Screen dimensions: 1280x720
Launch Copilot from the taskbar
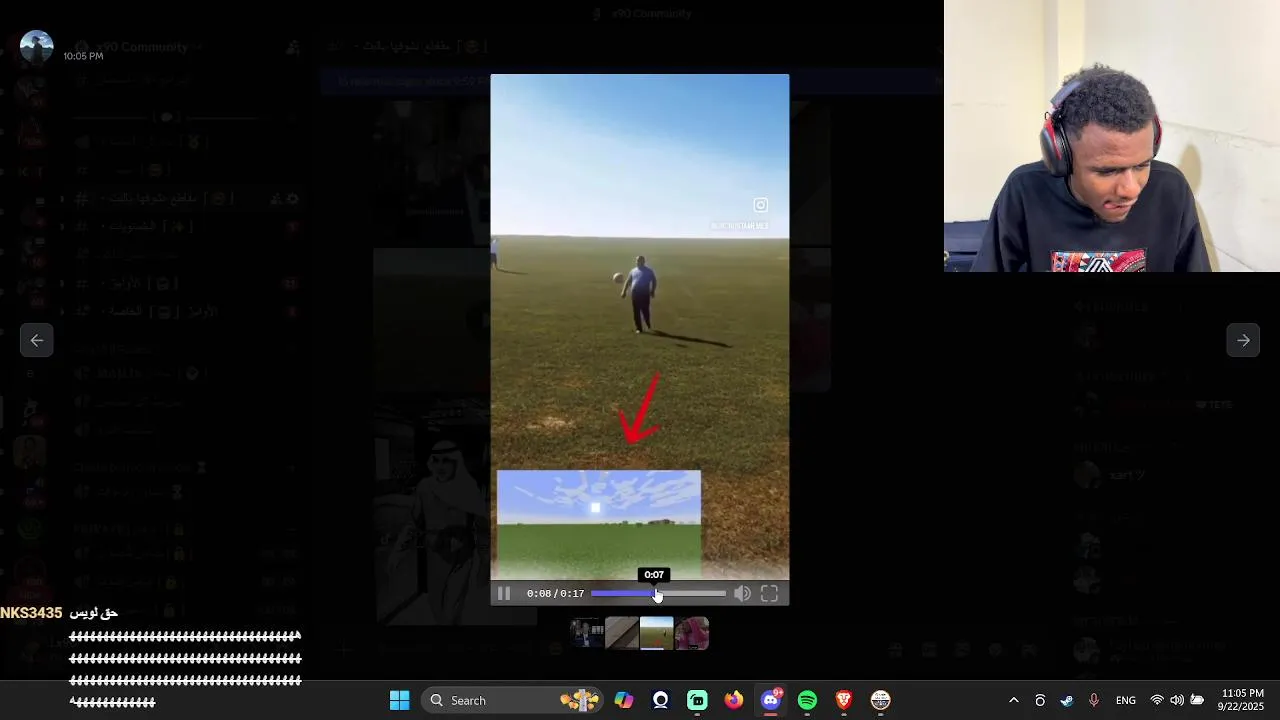click(624, 700)
